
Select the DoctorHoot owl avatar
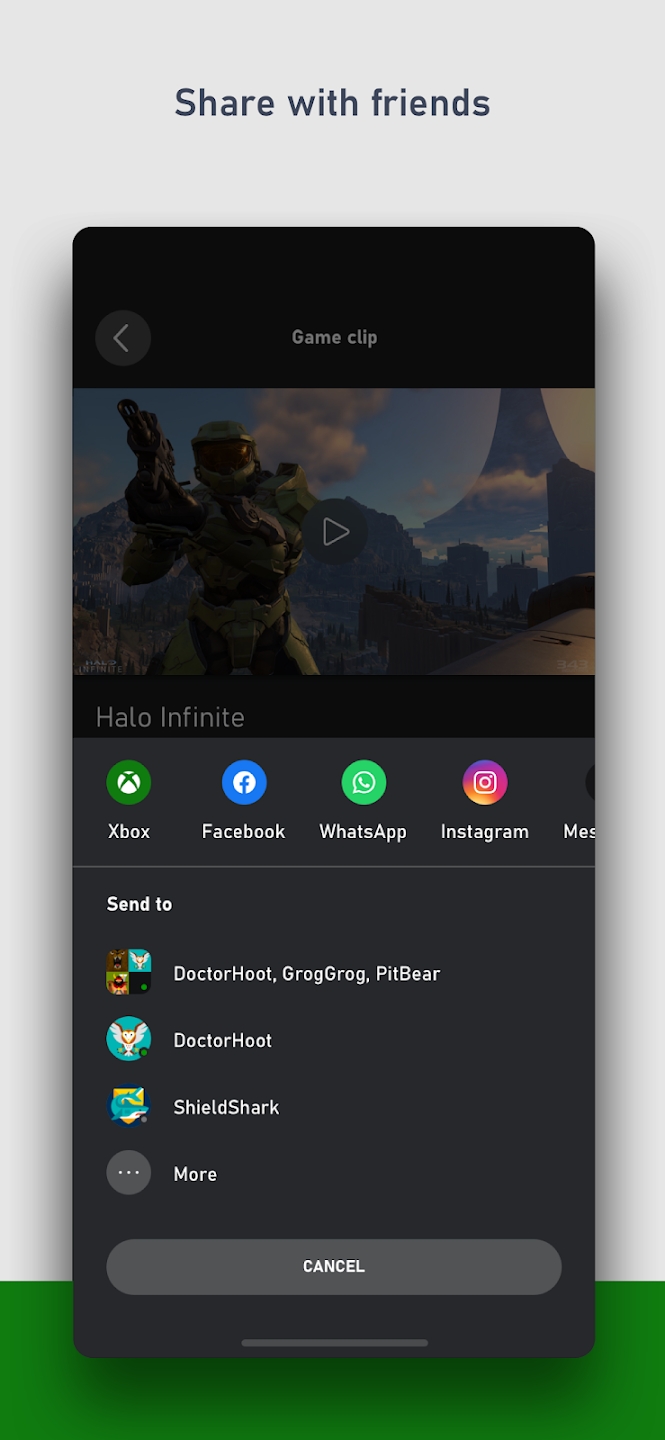pyautogui.click(x=129, y=1040)
